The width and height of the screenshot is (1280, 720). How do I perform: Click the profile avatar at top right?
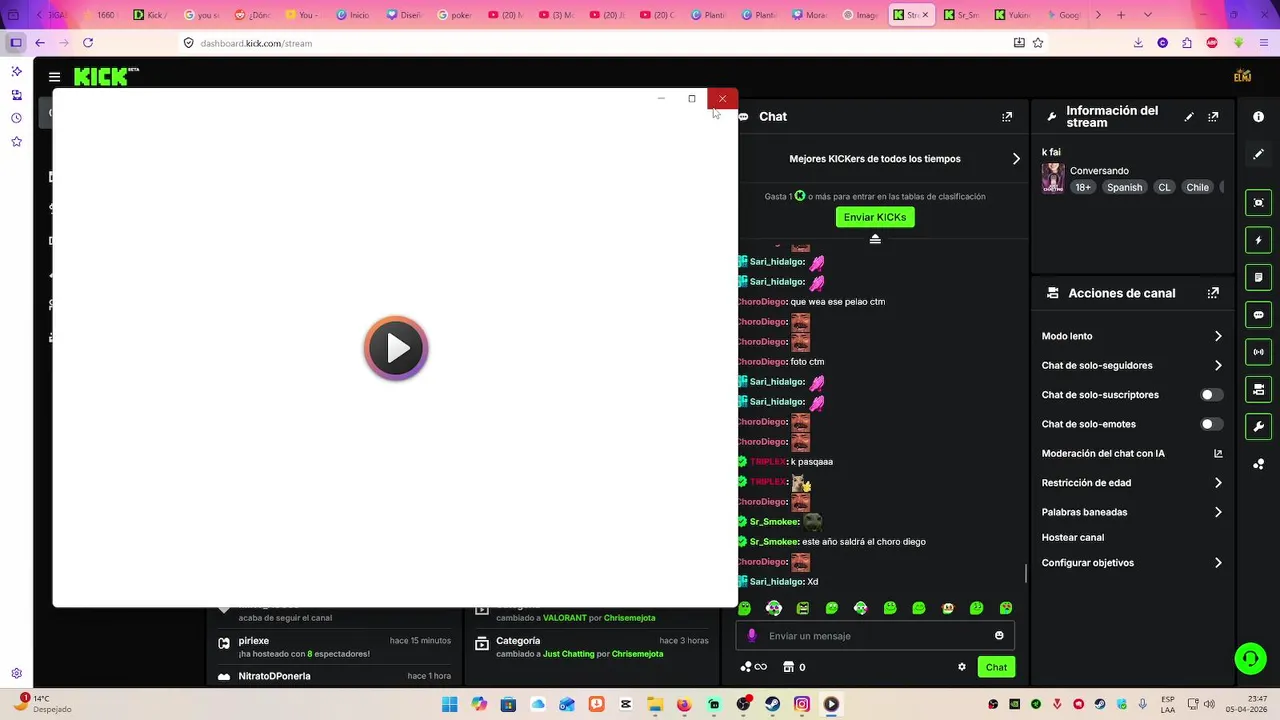point(1243,76)
